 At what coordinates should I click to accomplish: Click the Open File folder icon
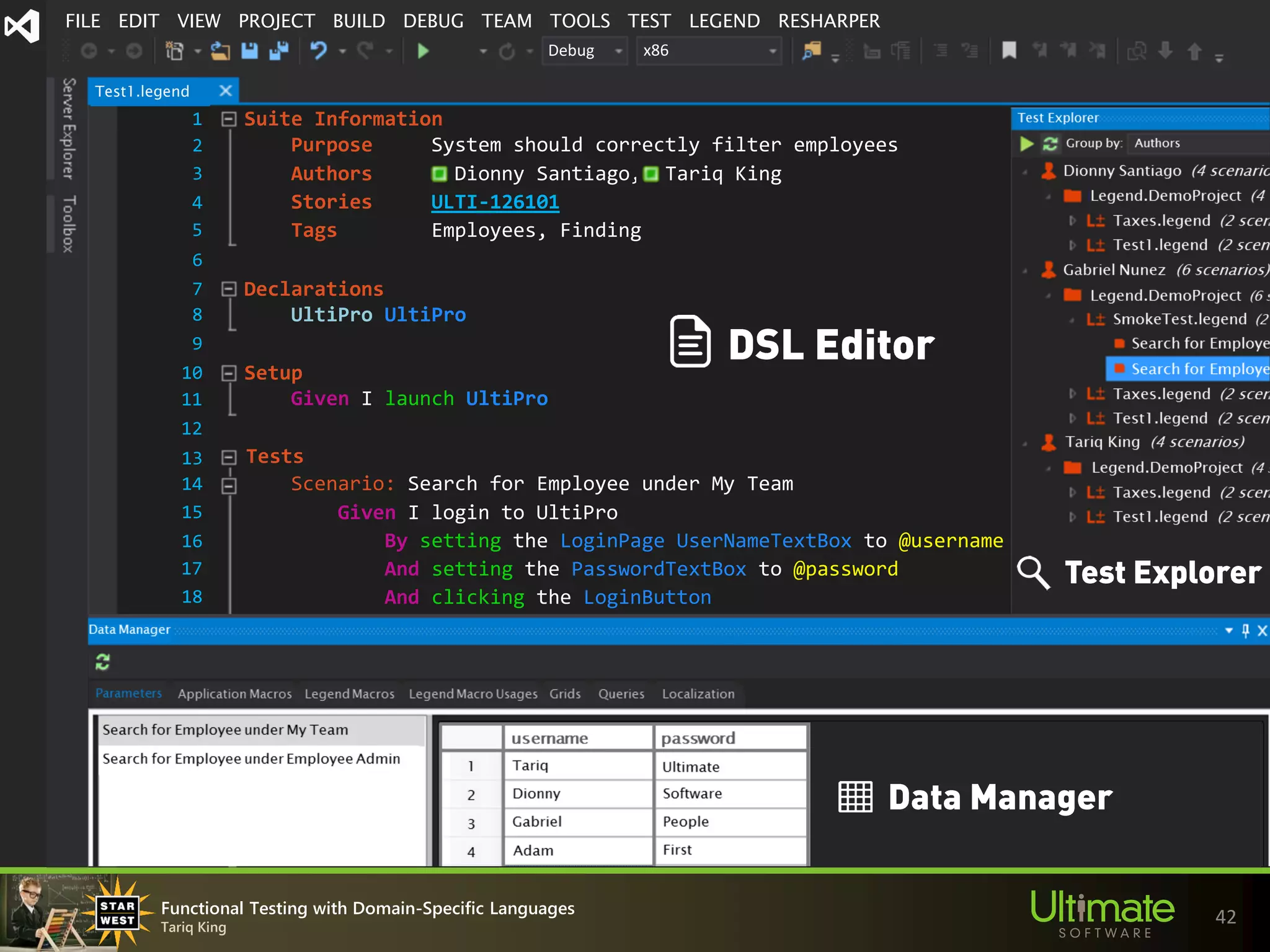click(220, 51)
